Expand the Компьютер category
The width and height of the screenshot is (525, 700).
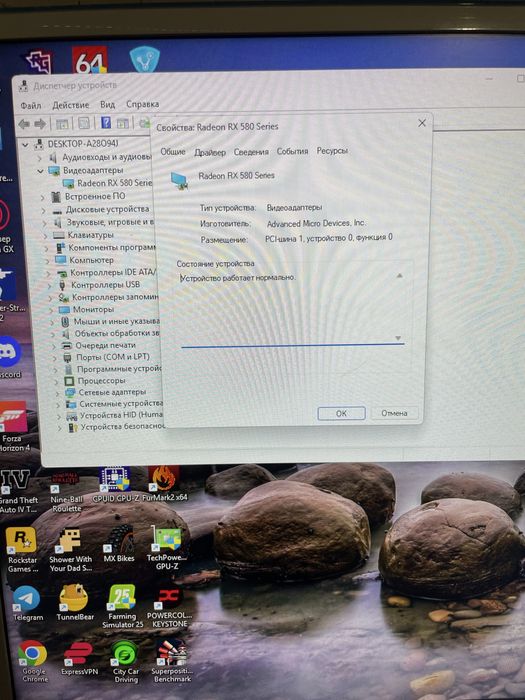pos(48,261)
